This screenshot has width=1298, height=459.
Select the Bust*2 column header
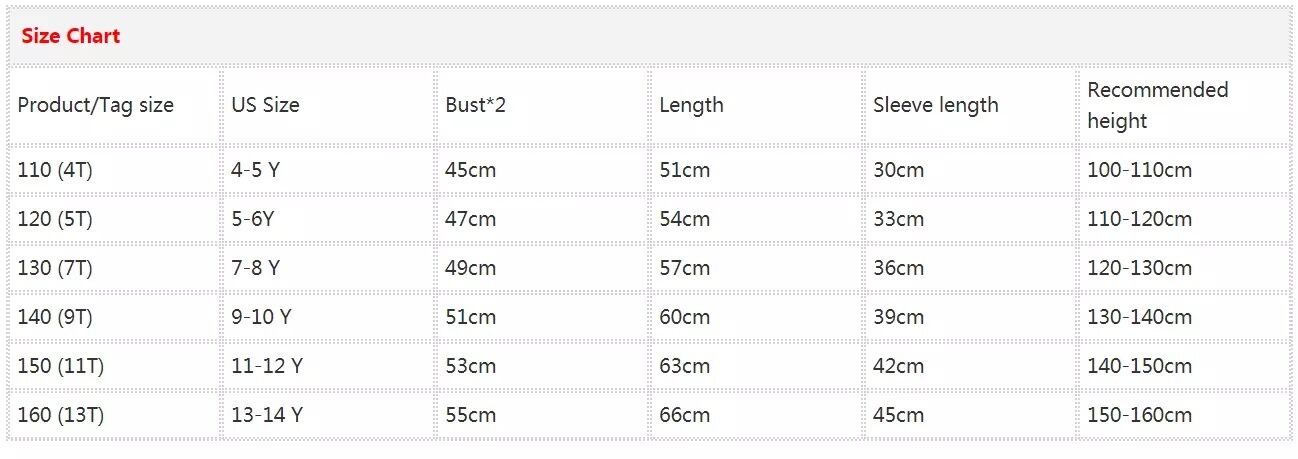476,105
